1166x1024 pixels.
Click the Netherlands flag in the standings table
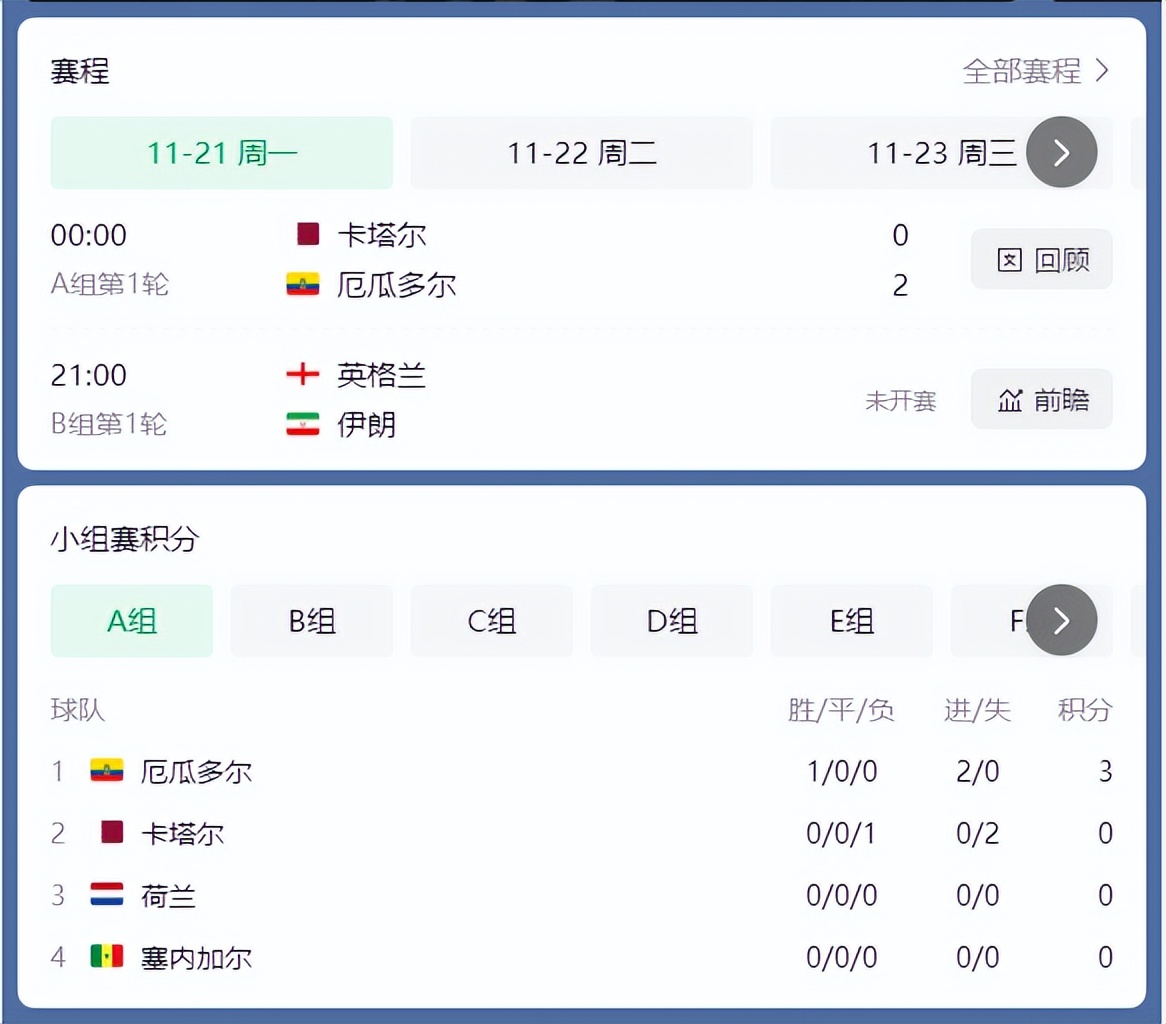(106, 895)
